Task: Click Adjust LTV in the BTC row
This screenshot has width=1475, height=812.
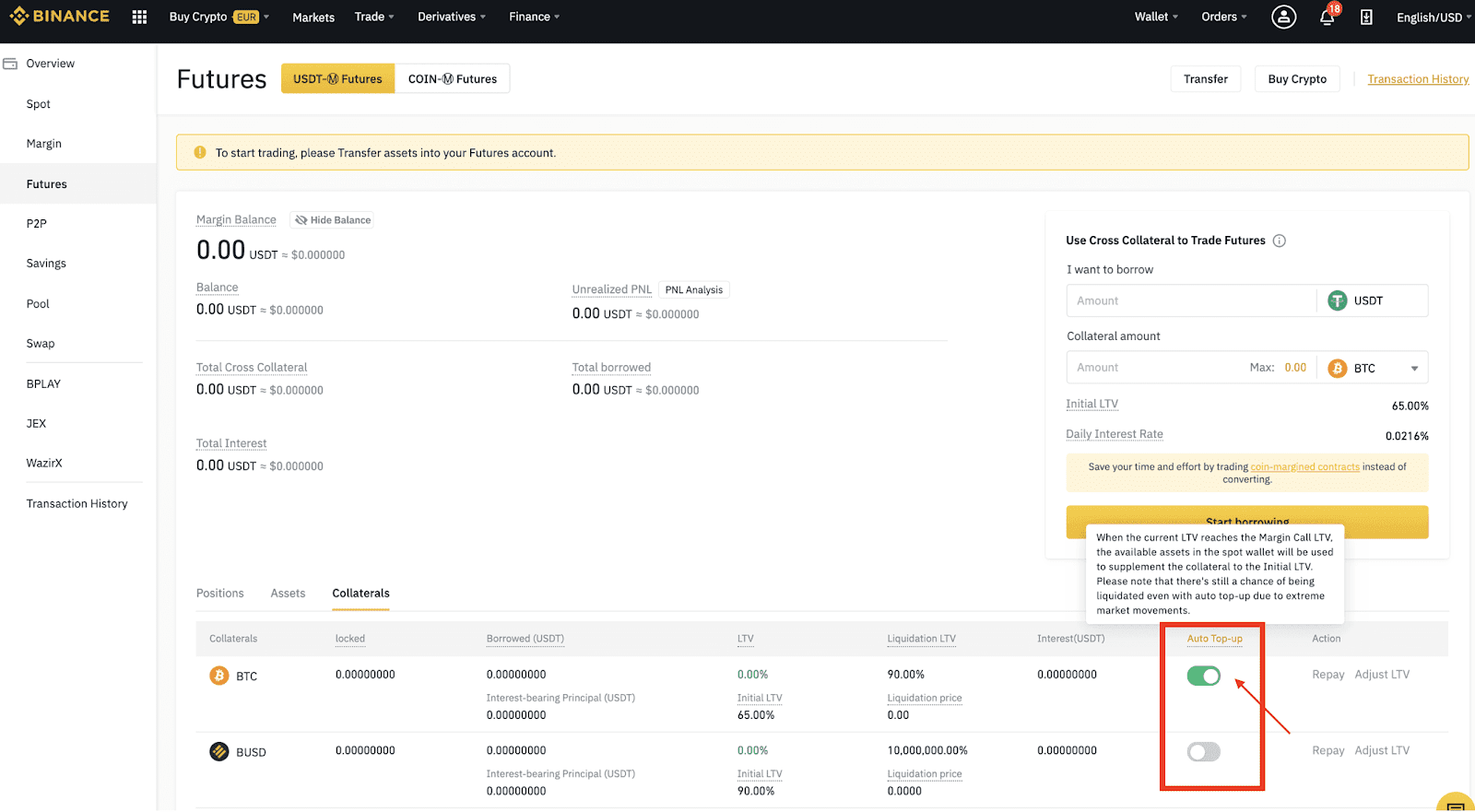Action: [1382, 675]
